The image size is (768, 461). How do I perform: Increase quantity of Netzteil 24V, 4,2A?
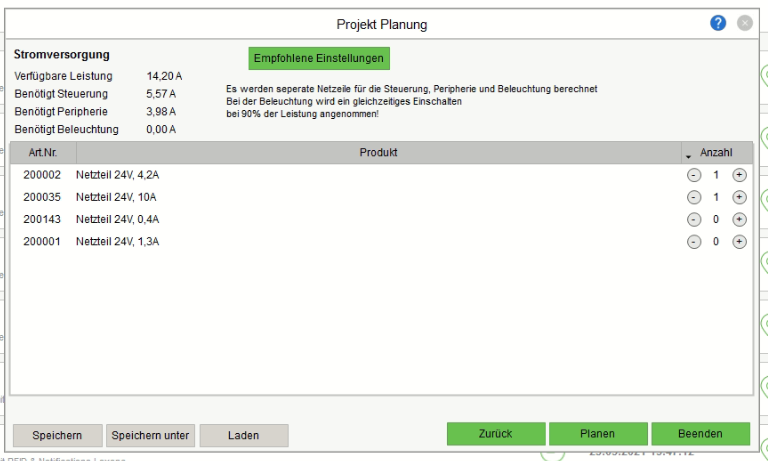tap(739, 175)
